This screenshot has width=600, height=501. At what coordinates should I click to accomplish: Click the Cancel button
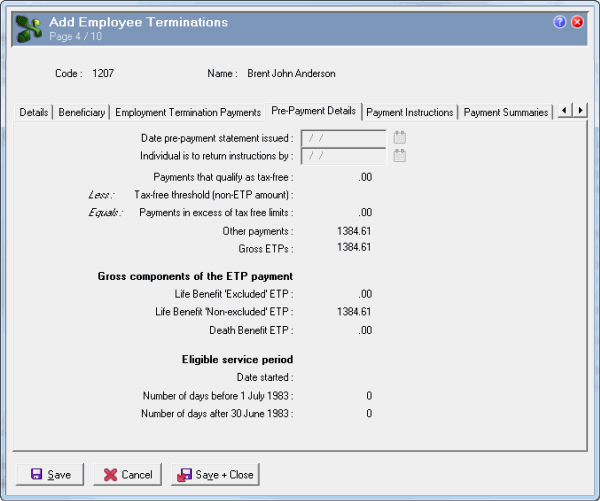tap(127, 475)
